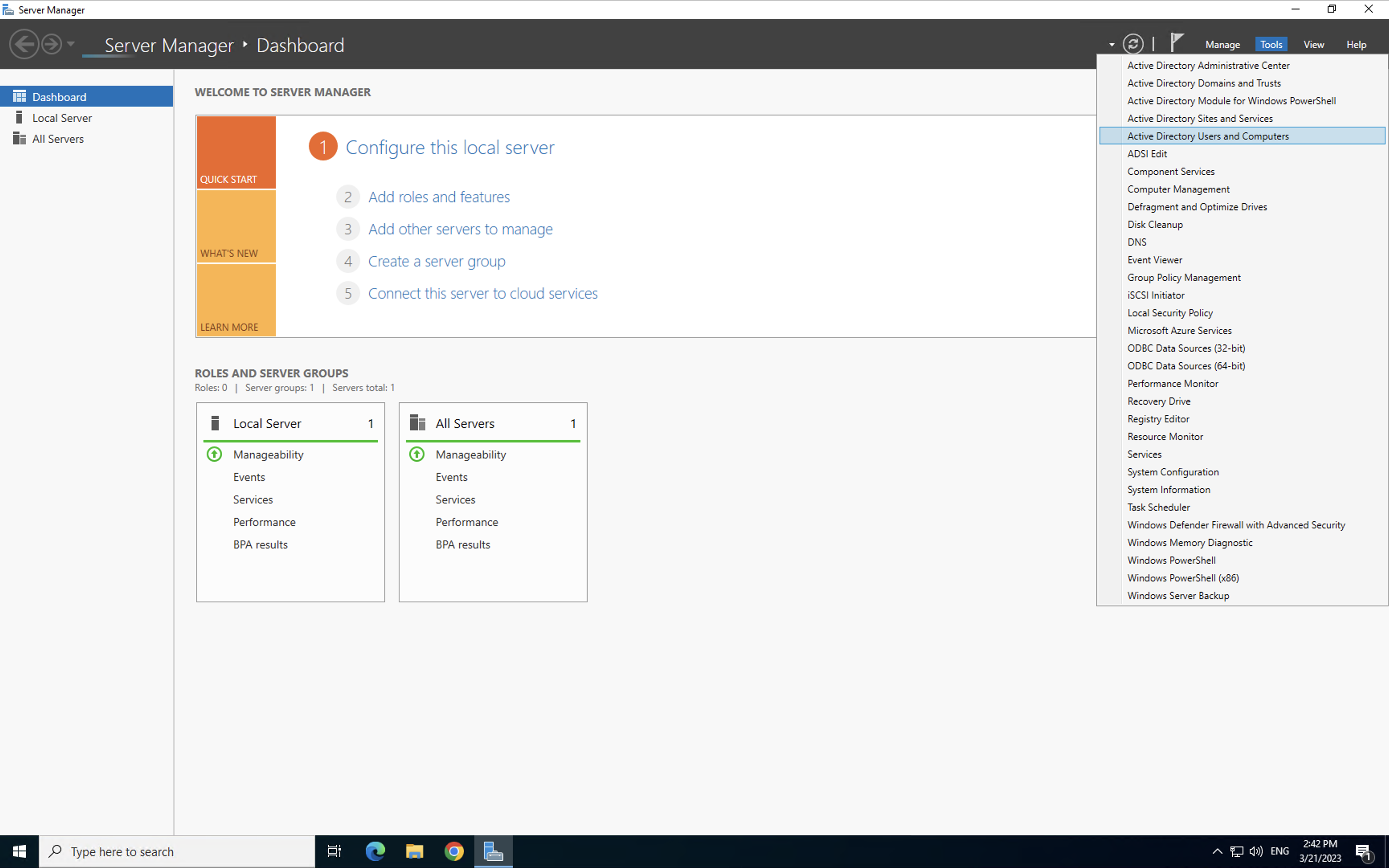Expand dropdown arrow left of refresh icon

click(x=1112, y=45)
